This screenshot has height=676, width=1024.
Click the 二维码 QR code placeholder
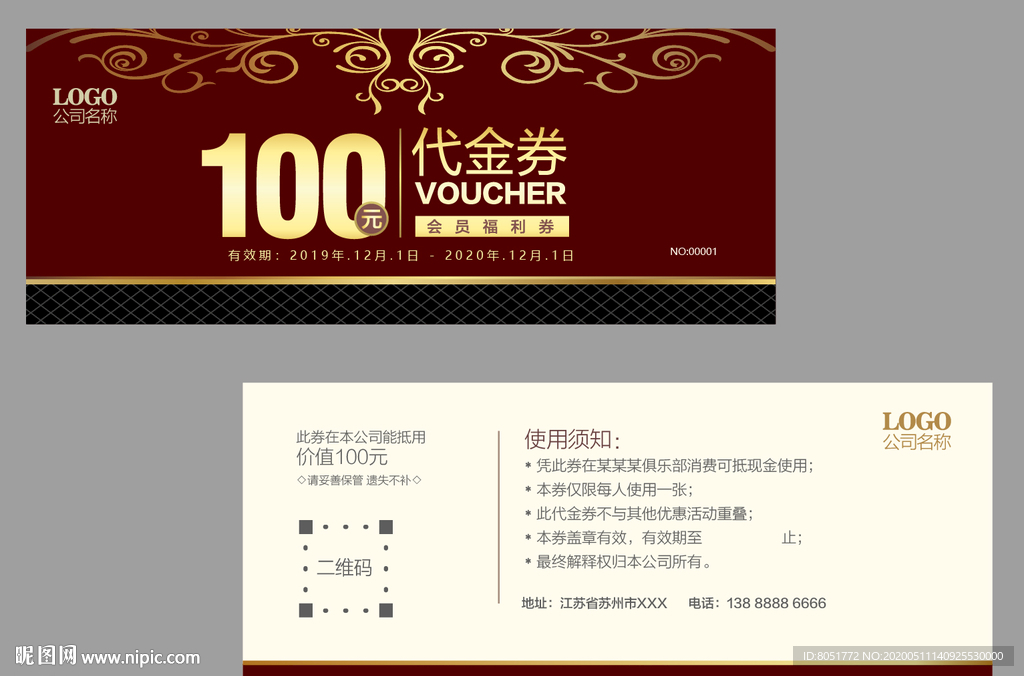(x=345, y=568)
